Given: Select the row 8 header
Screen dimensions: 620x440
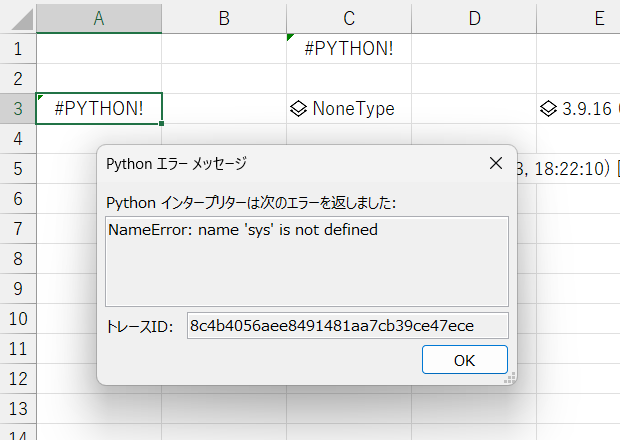Looking at the screenshot, I should (x=18, y=259).
